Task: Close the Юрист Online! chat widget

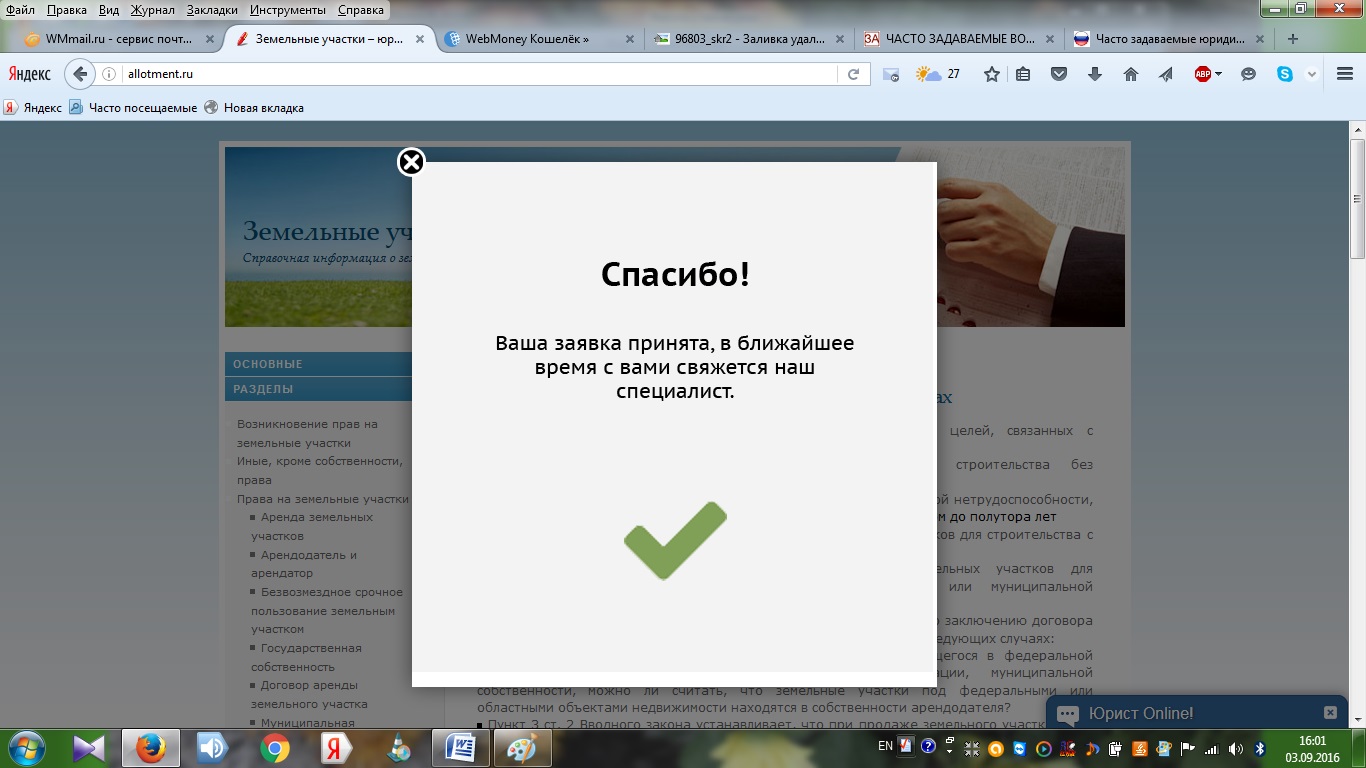Action: (1330, 713)
